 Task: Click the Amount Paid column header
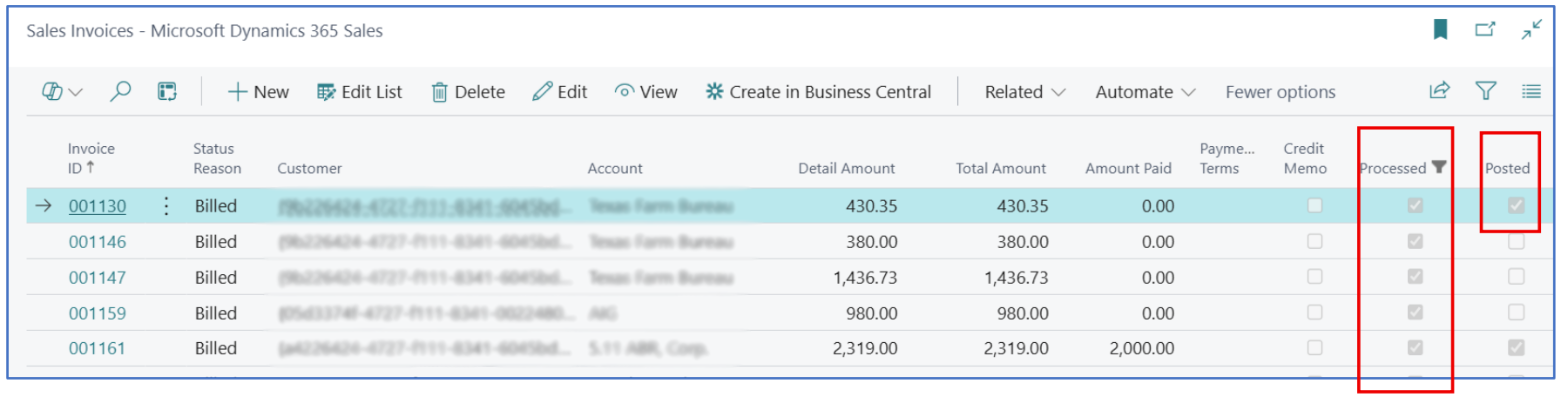pos(1129,168)
